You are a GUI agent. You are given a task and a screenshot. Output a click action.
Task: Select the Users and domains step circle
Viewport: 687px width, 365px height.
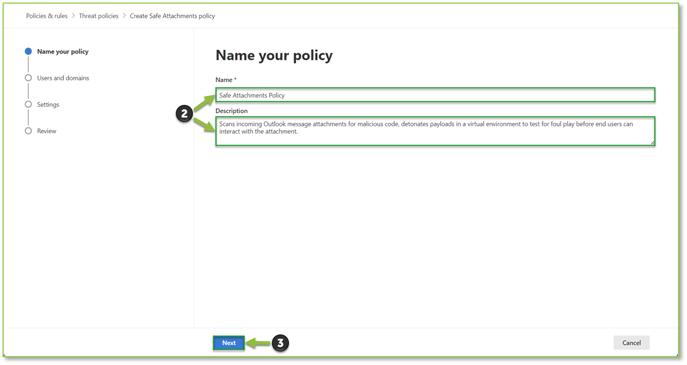(x=28, y=78)
